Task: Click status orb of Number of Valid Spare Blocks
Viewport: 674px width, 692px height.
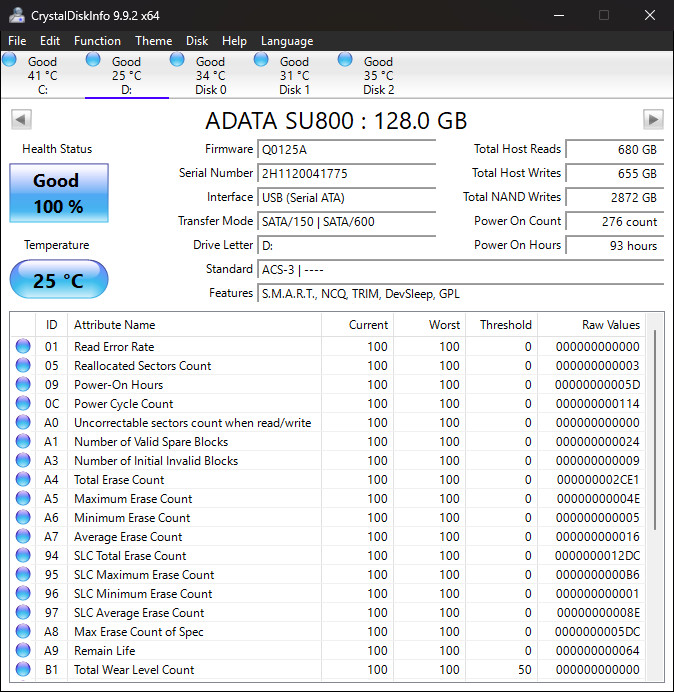Action: (x=23, y=441)
